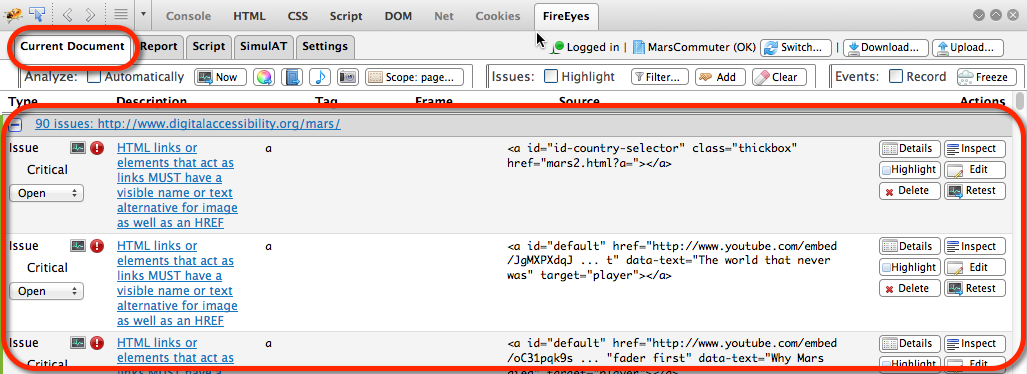The image size is (1027, 374).
Task: Click the red critical icon in 'Why Mars' row
Action: tap(97, 343)
